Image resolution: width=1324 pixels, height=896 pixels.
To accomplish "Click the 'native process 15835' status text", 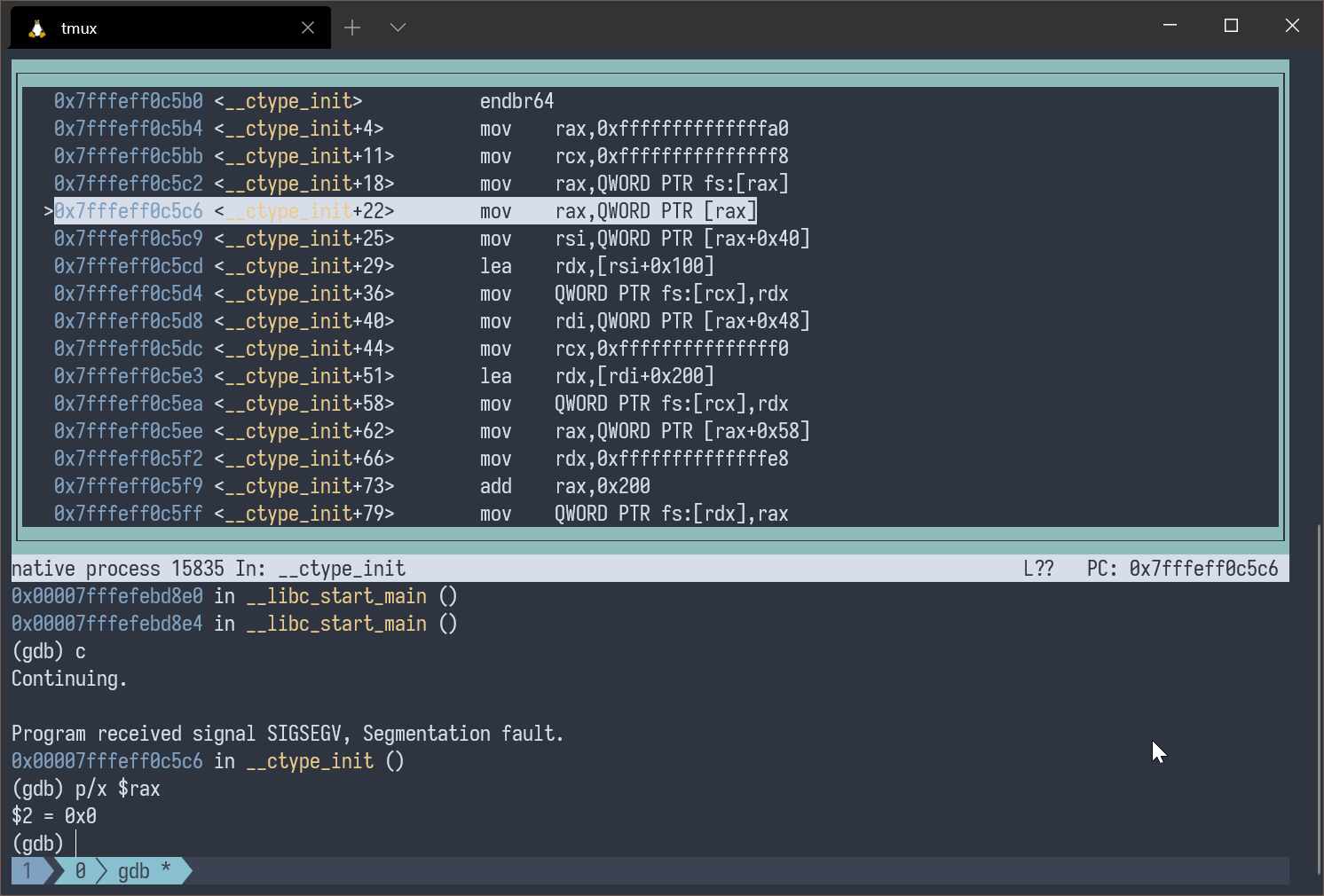I will (117, 569).
